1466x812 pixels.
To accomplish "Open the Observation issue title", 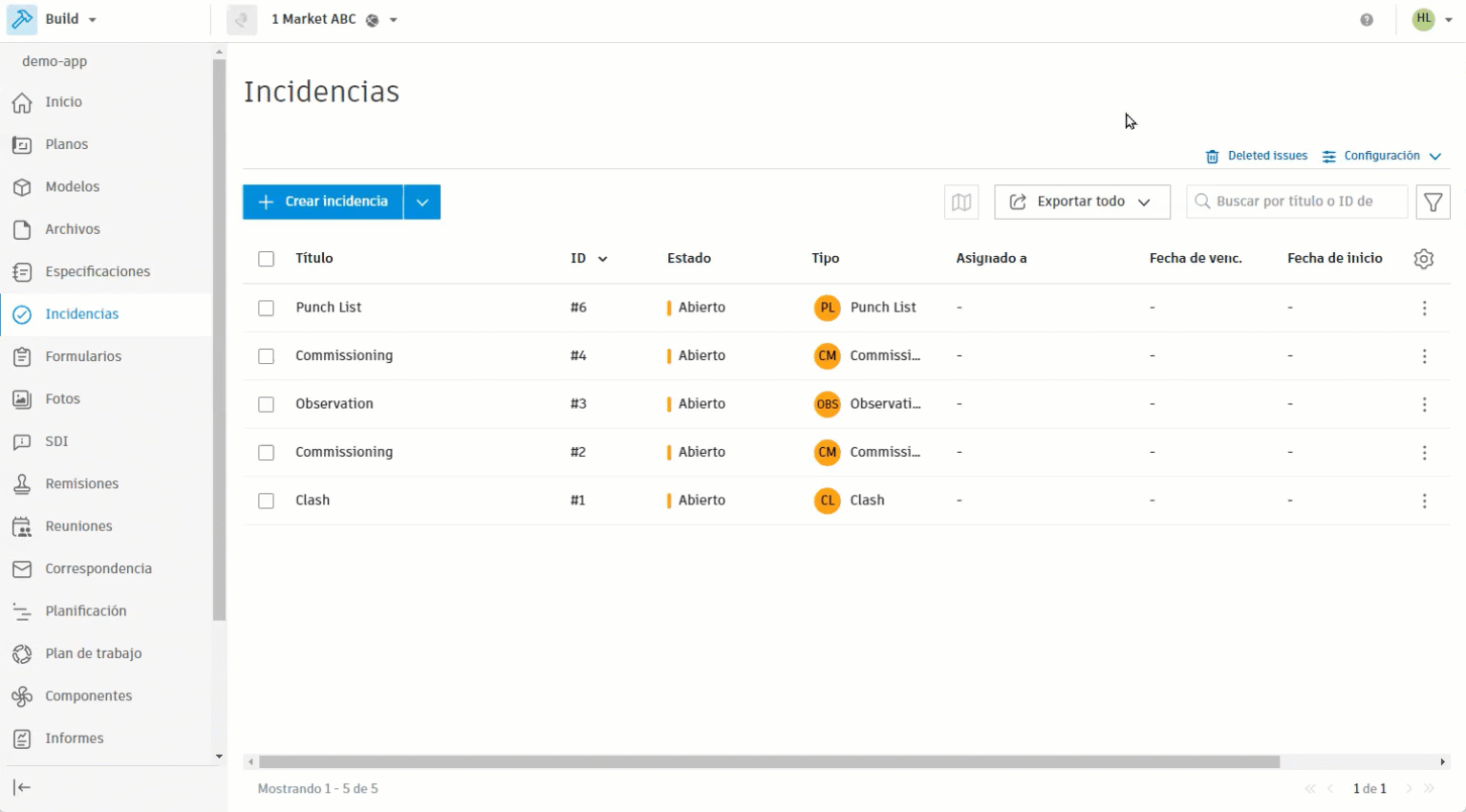I will (x=334, y=404).
